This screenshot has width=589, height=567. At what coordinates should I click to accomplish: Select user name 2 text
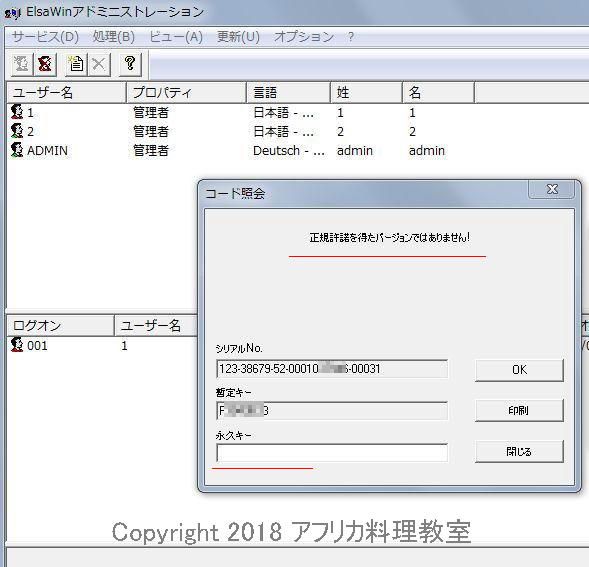click(x=30, y=132)
